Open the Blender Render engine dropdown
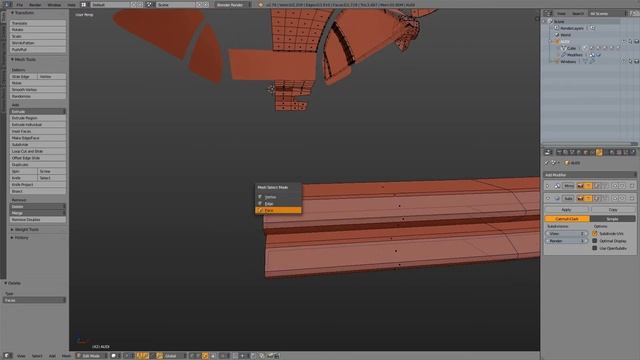The image size is (640, 360). click(x=232, y=4)
